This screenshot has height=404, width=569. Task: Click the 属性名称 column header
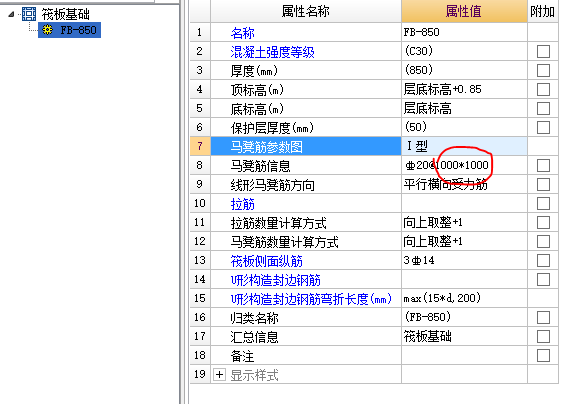point(306,12)
